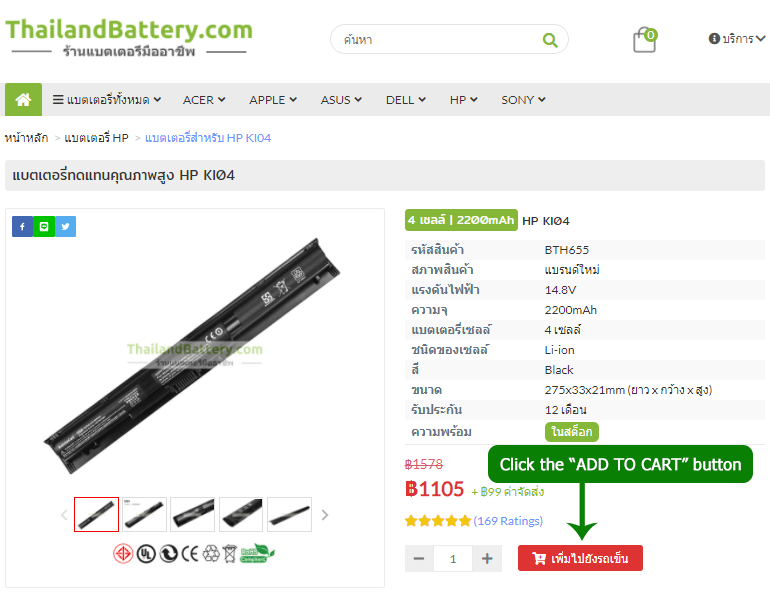Click the search magnifier icon
770x600 pixels.
550,40
